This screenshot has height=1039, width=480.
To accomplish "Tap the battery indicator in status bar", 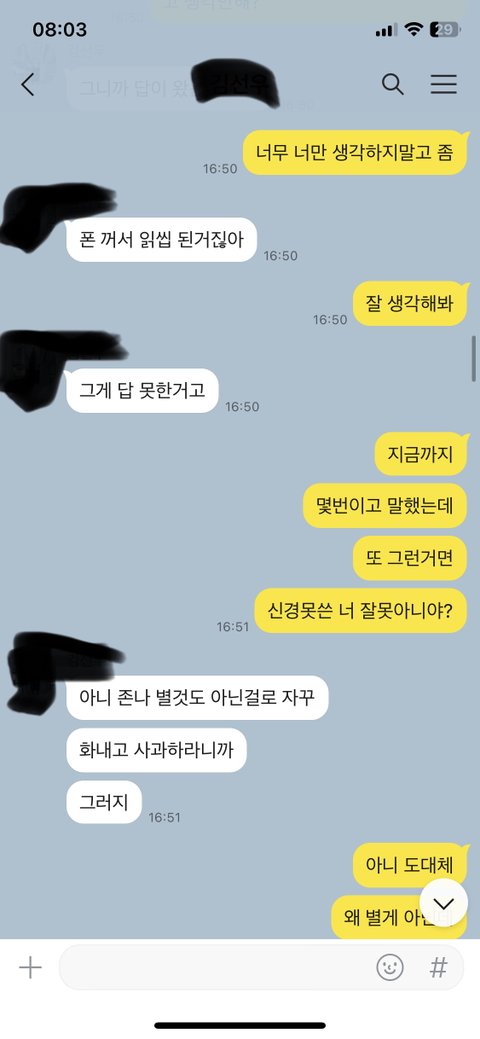I will [x=445, y=29].
